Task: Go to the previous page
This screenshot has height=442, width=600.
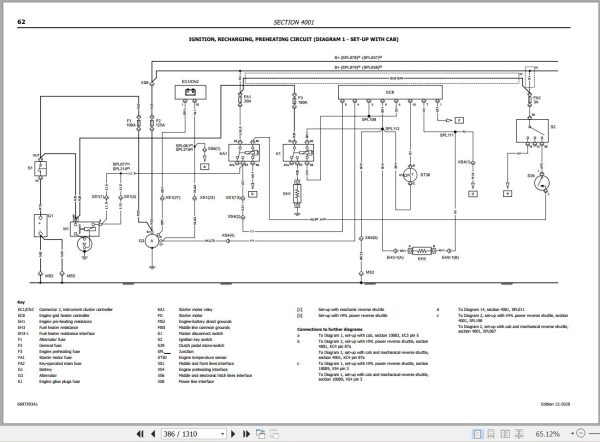Action: (153, 434)
